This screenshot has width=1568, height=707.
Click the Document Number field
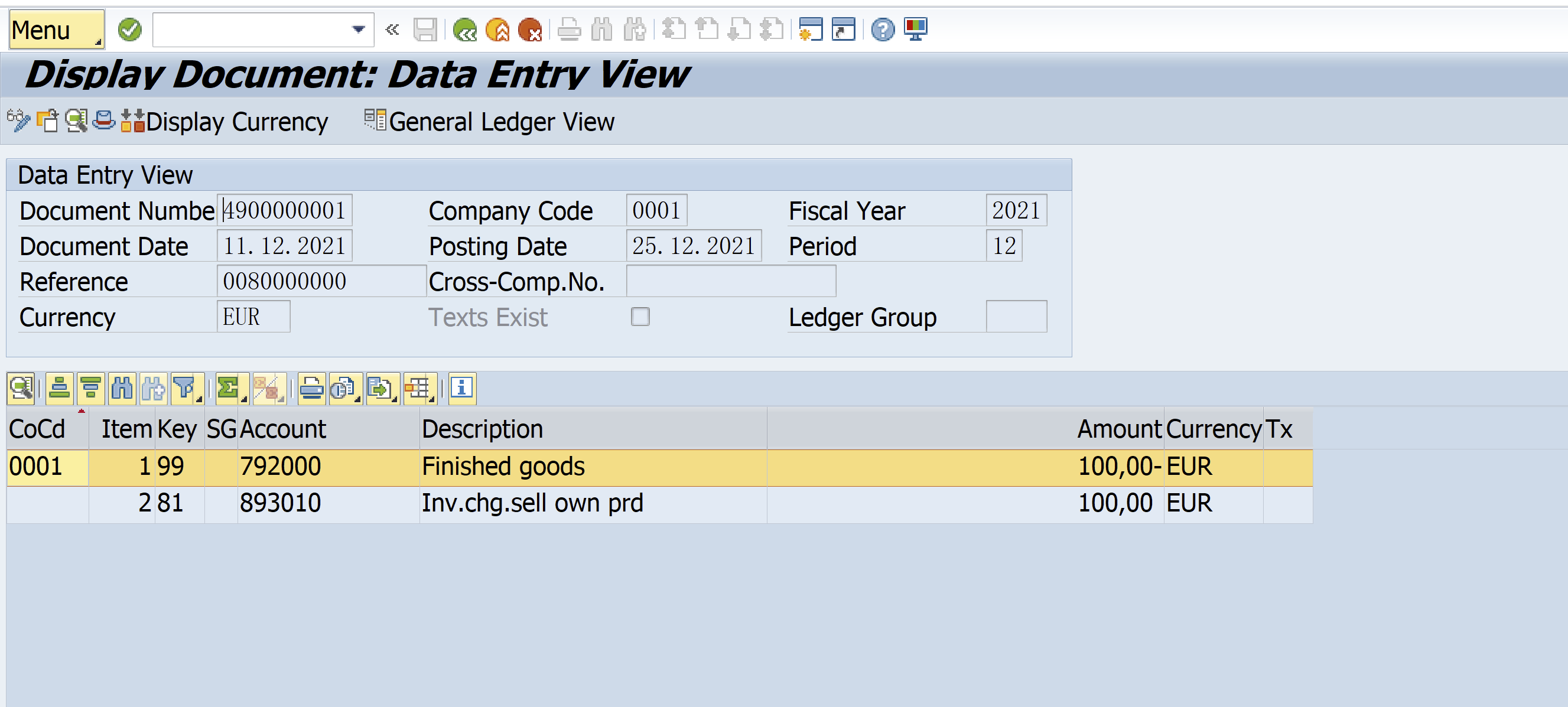click(284, 210)
